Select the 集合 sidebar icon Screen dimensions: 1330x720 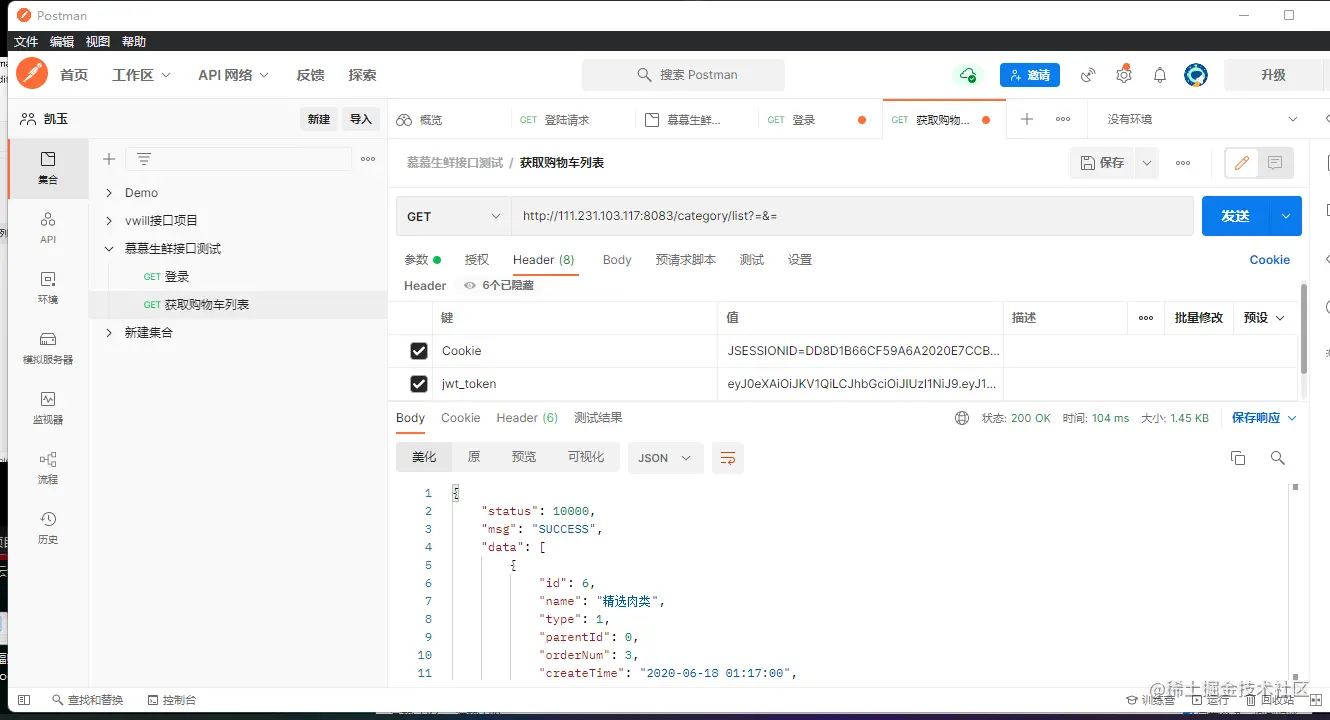tap(48, 168)
